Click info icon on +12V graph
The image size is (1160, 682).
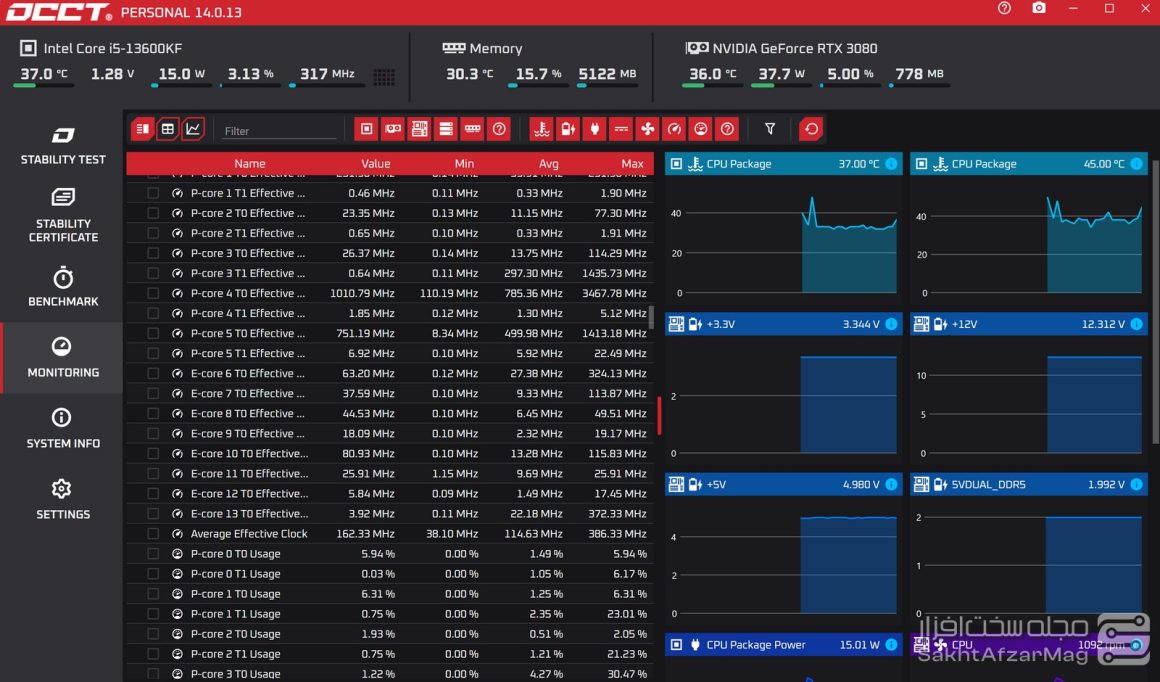(1136, 324)
